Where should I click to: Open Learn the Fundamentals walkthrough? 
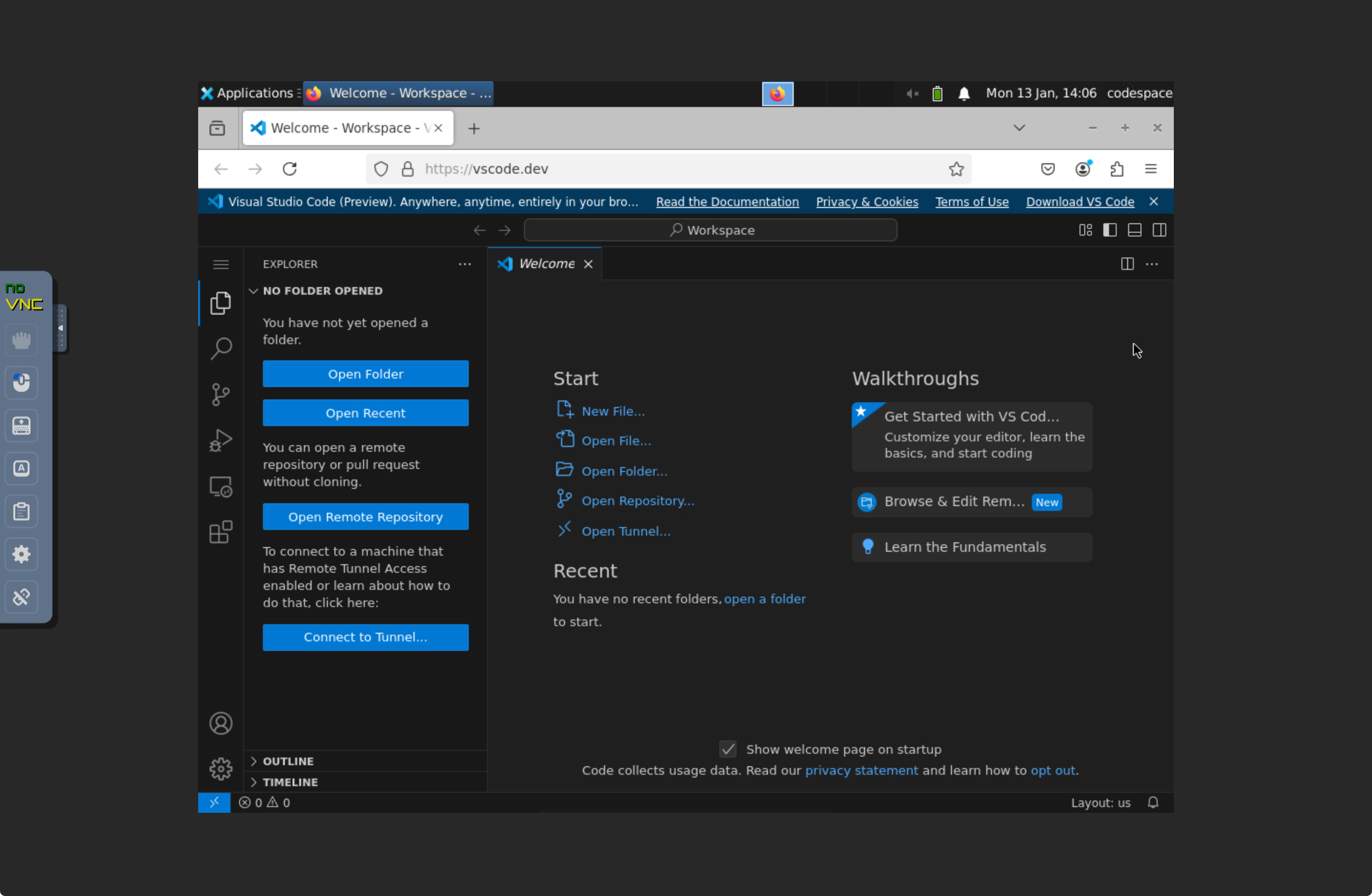tap(972, 547)
